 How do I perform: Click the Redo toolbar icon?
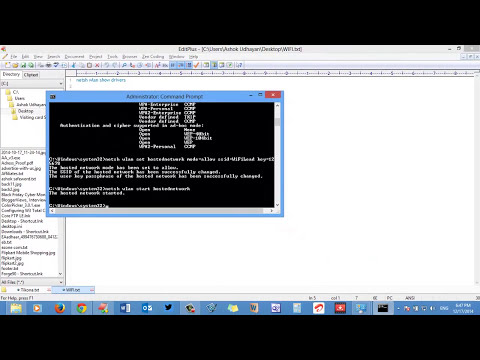(114, 65)
